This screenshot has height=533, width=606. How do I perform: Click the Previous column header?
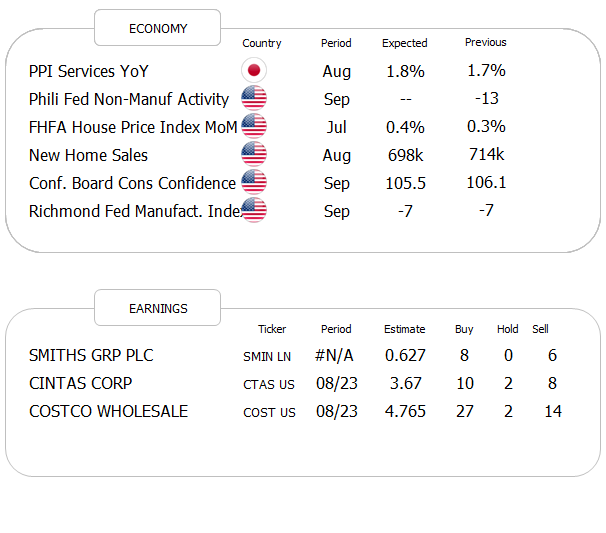(x=485, y=42)
